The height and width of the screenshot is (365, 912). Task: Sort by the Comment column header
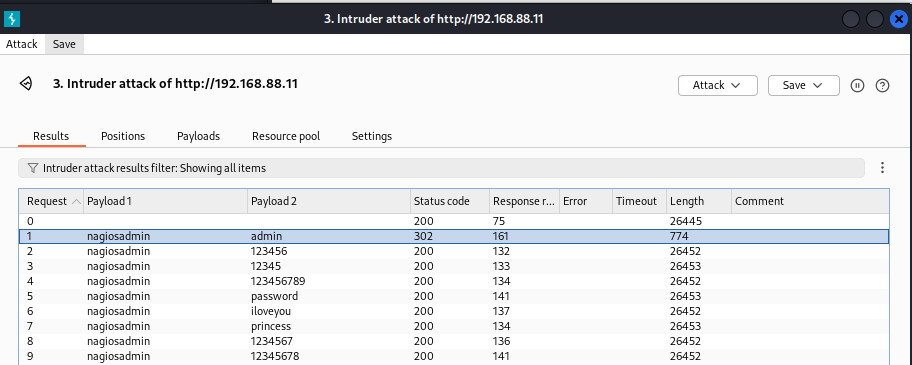click(810, 201)
